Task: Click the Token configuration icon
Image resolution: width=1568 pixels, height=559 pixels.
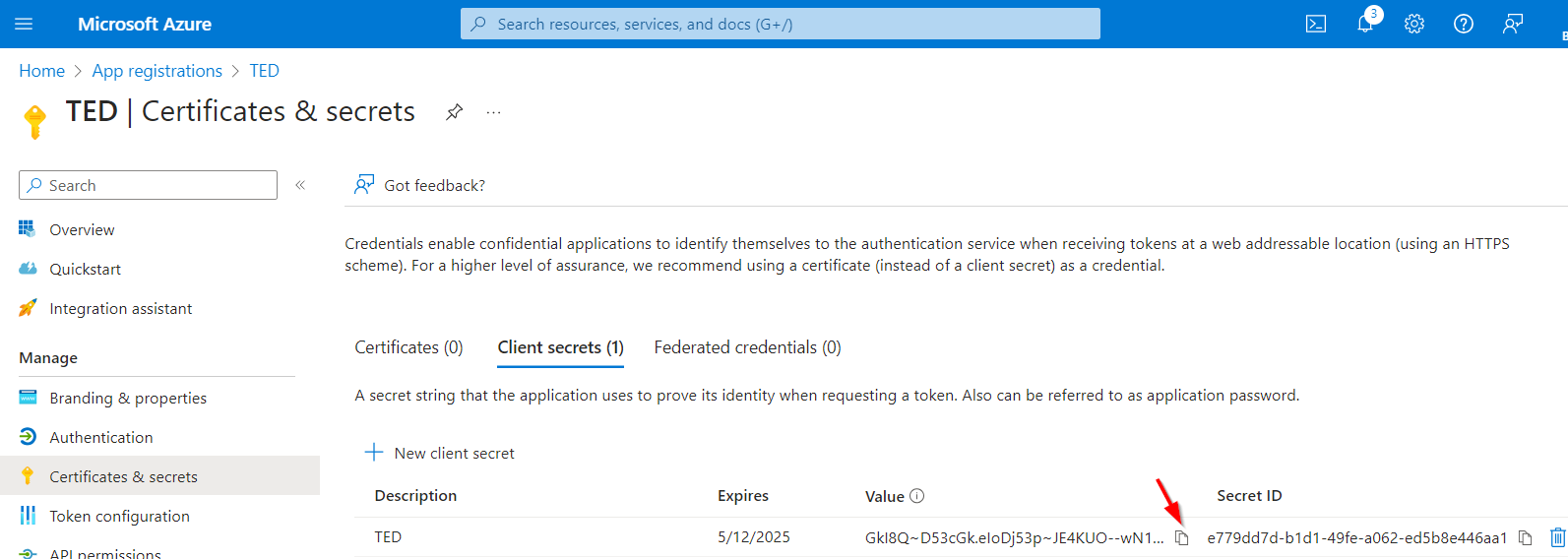Action: coord(28,516)
